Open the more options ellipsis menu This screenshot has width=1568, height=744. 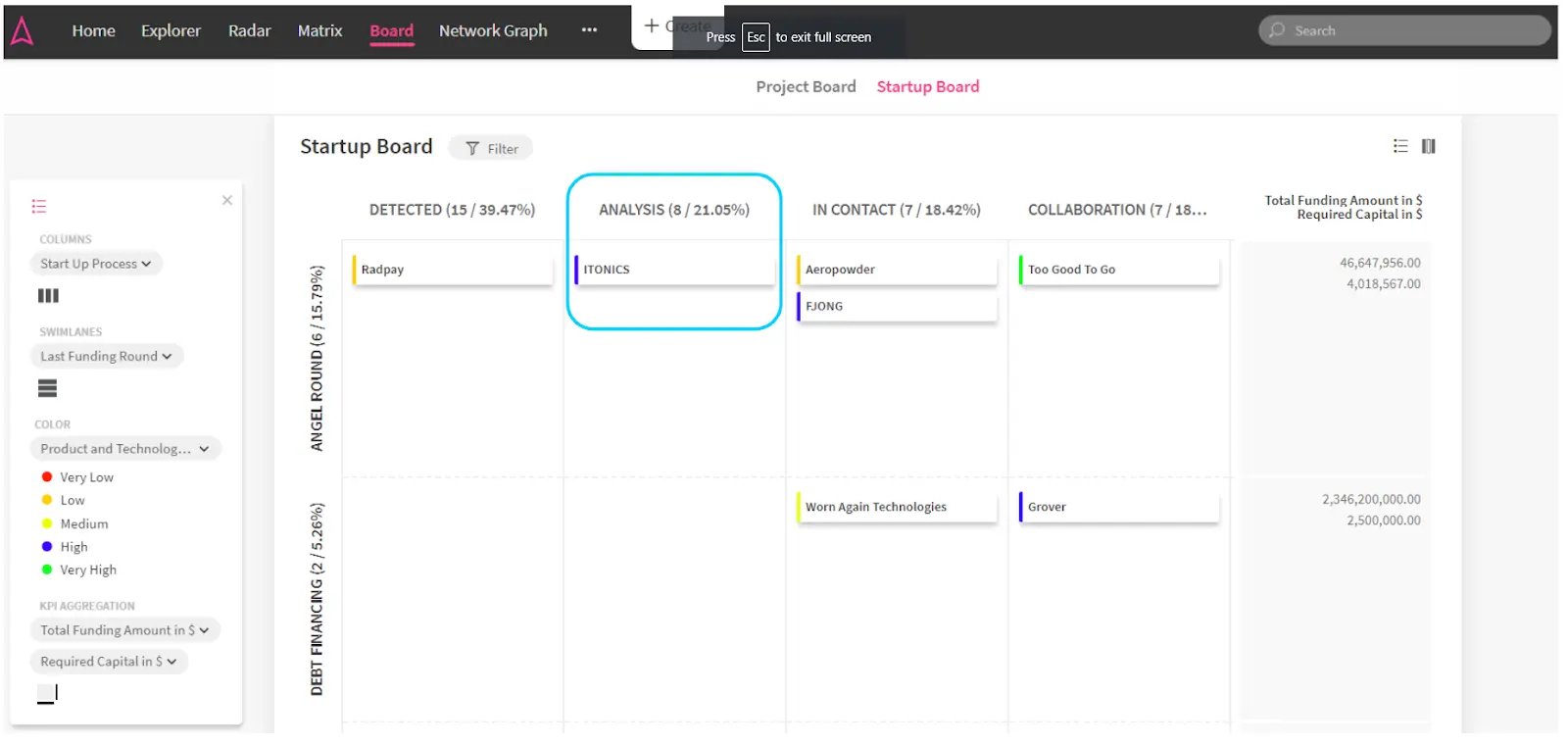point(589,30)
